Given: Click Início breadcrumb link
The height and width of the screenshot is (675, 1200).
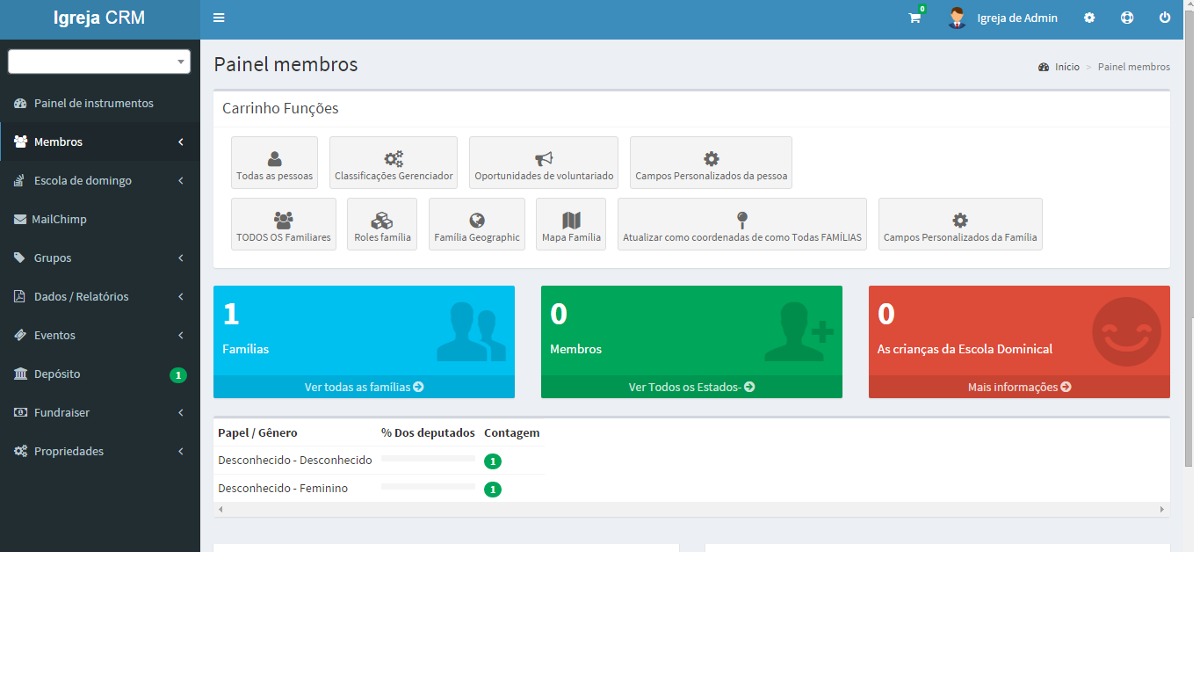Looking at the screenshot, I should point(1066,67).
